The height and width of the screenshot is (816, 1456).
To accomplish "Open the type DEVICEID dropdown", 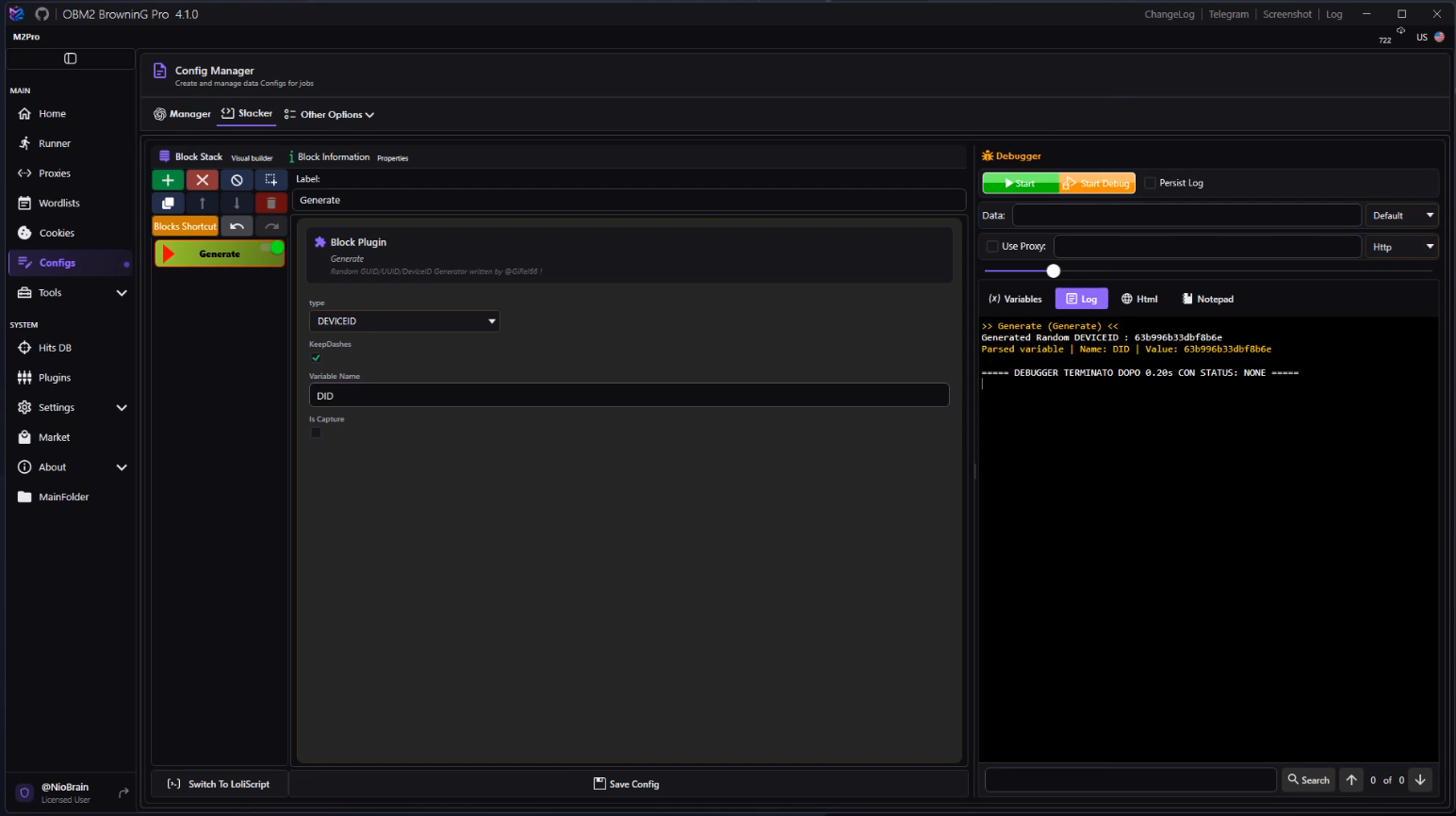I will pyautogui.click(x=404, y=321).
